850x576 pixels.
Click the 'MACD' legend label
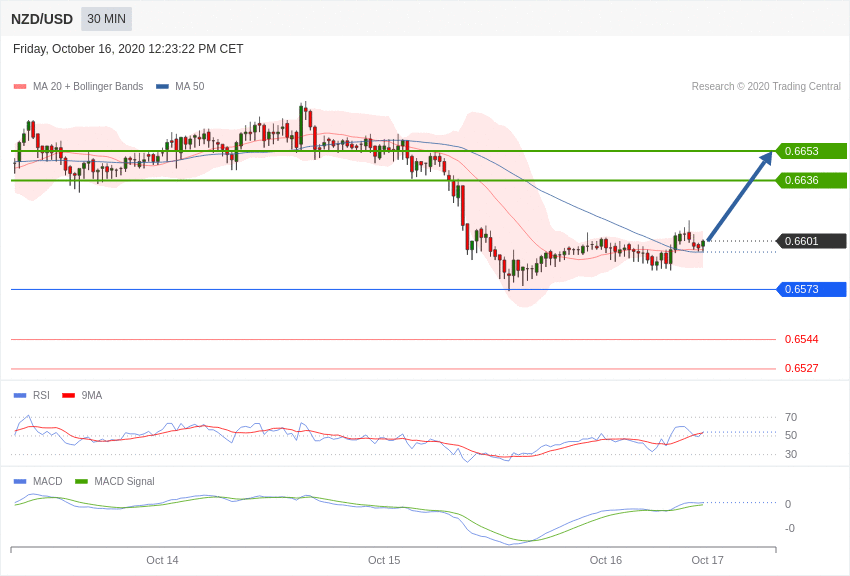point(47,482)
